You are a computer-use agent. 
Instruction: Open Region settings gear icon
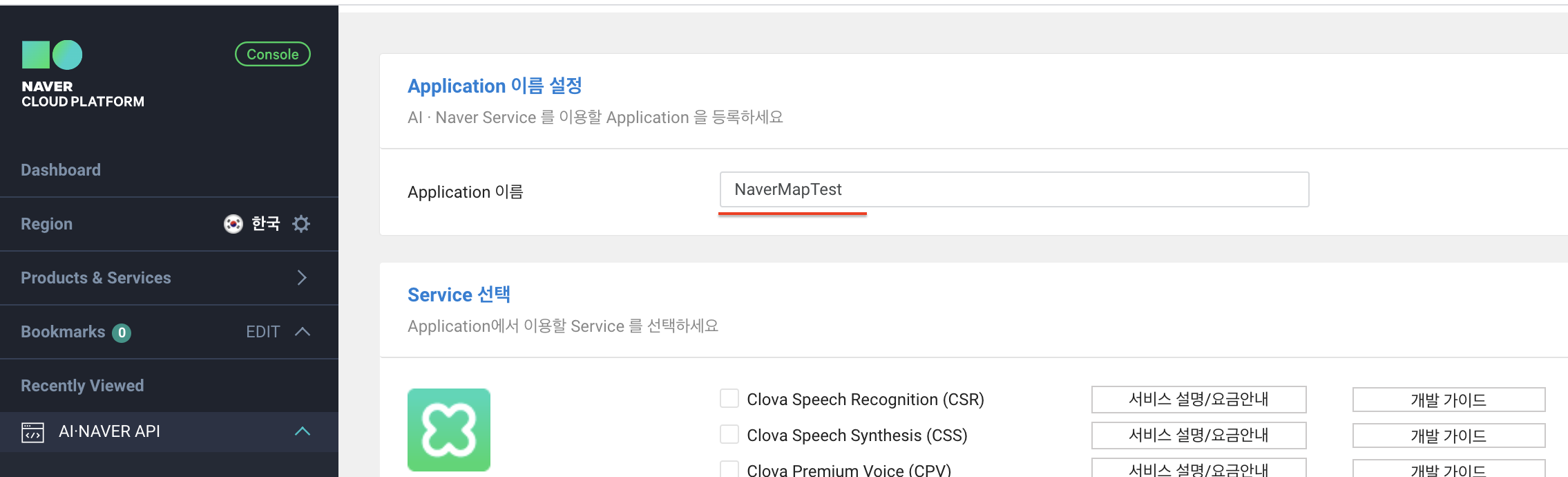pos(301,224)
